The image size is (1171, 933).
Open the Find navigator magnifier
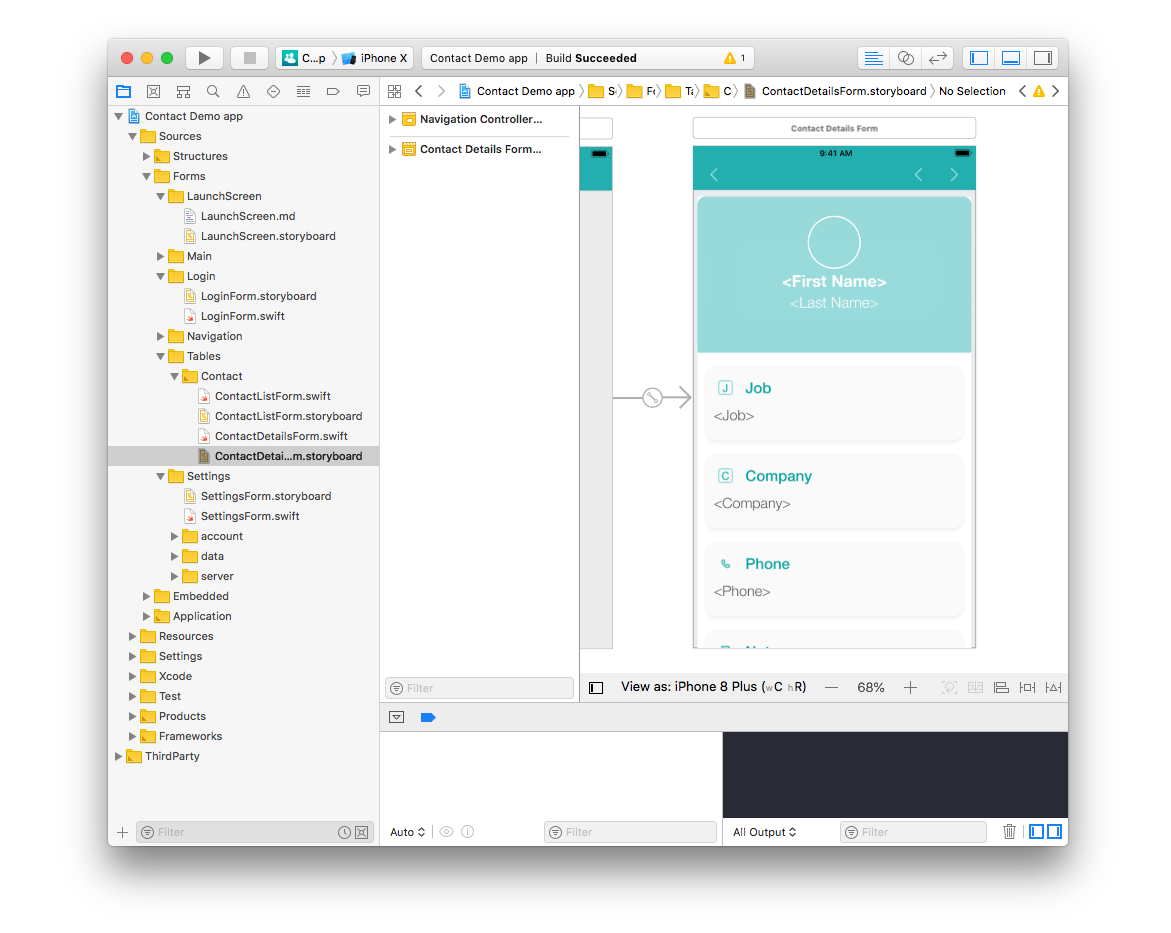[x=213, y=91]
